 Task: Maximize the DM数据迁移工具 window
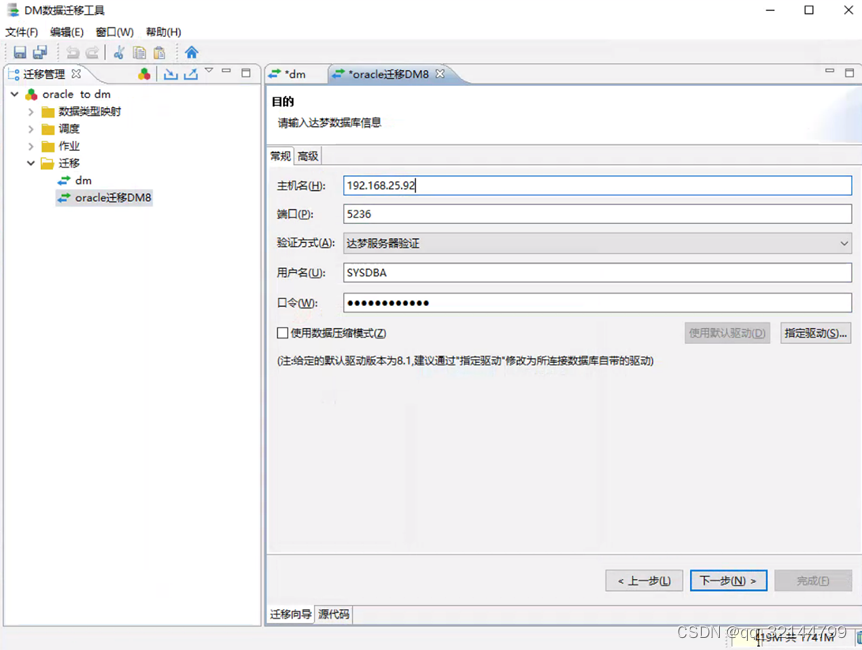(x=809, y=10)
